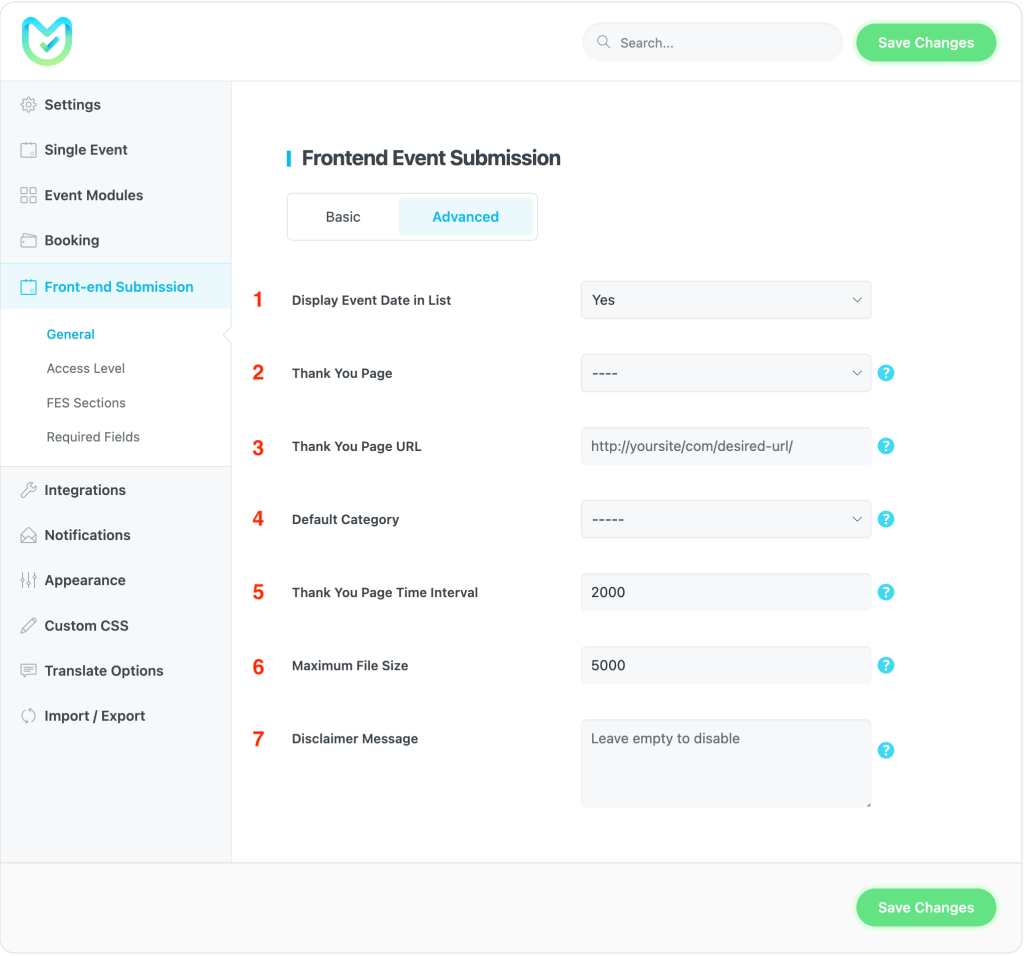Screen dimensions: 1024x956
Task: Show help for Thank You Page Time Interval
Action: pyautogui.click(x=886, y=592)
